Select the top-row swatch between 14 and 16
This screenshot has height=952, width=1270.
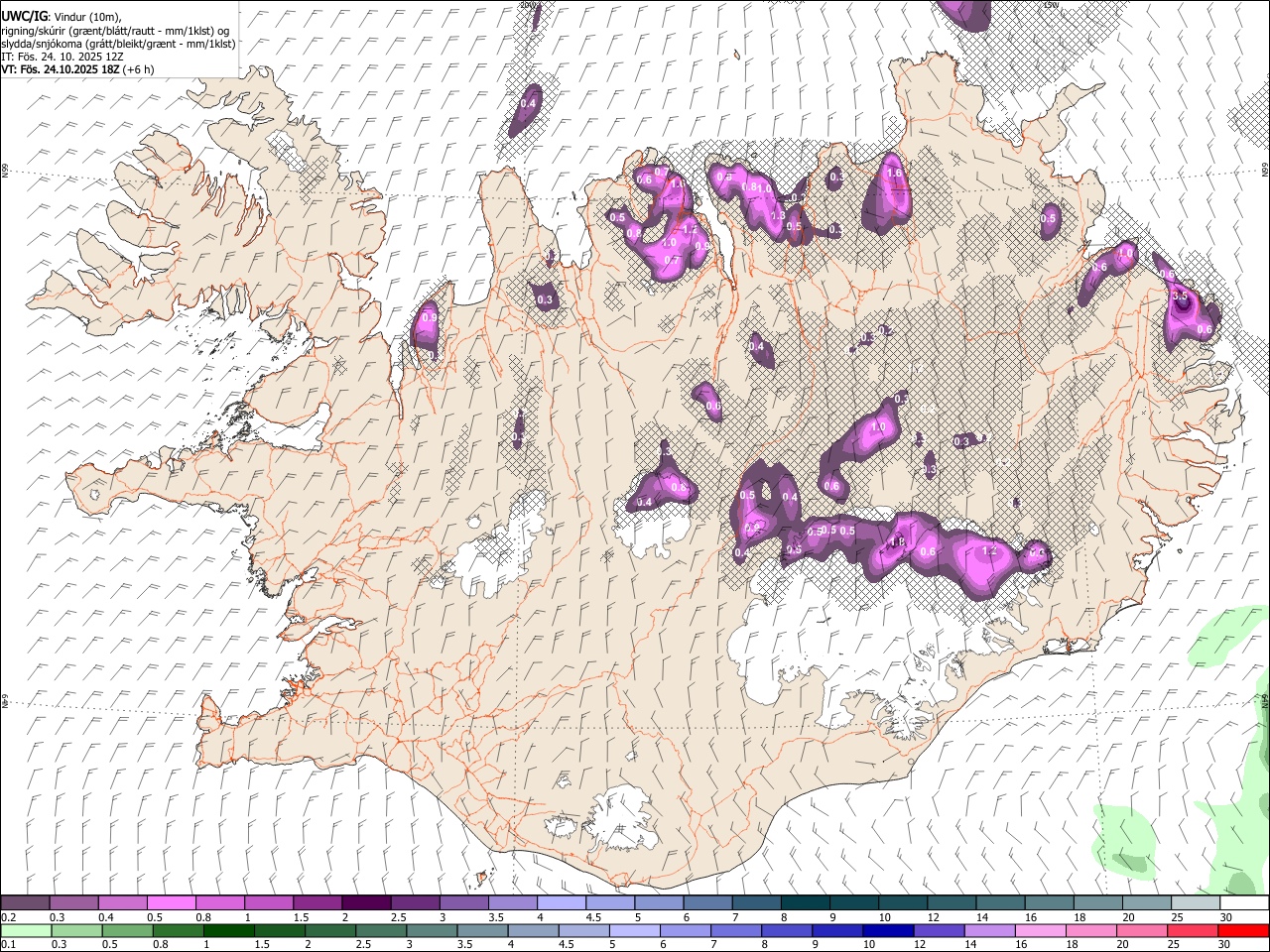pos(999,903)
